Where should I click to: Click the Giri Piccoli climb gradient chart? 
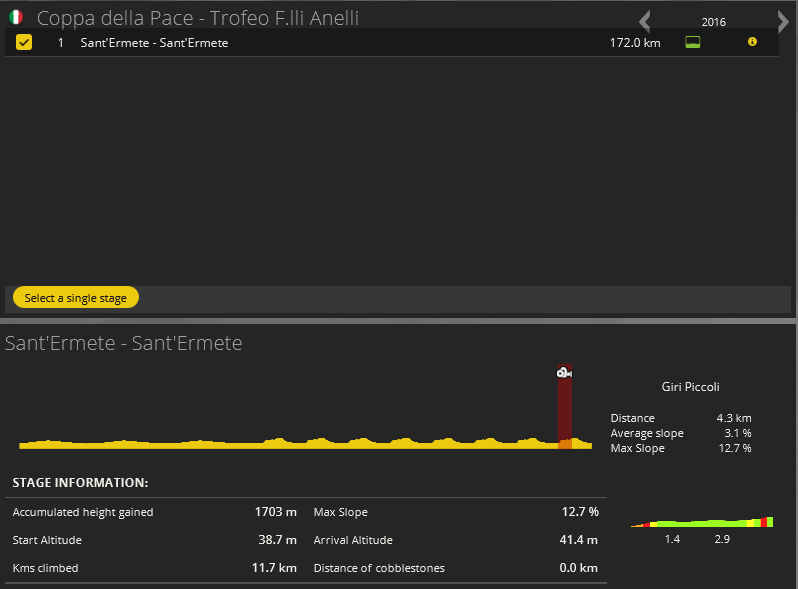point(702,522)
